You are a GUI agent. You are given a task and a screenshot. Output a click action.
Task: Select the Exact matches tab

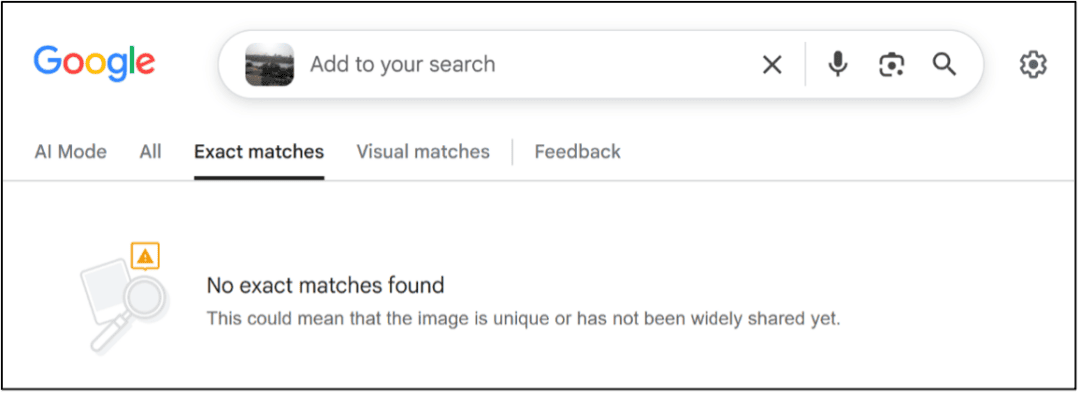click(259, 152)
